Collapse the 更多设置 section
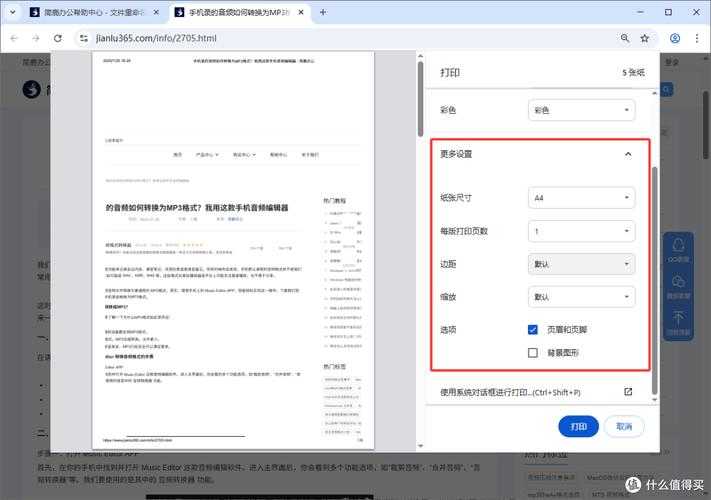Image resolution: width=711 pixels, height=500 pixels. (x=628, y=154)
